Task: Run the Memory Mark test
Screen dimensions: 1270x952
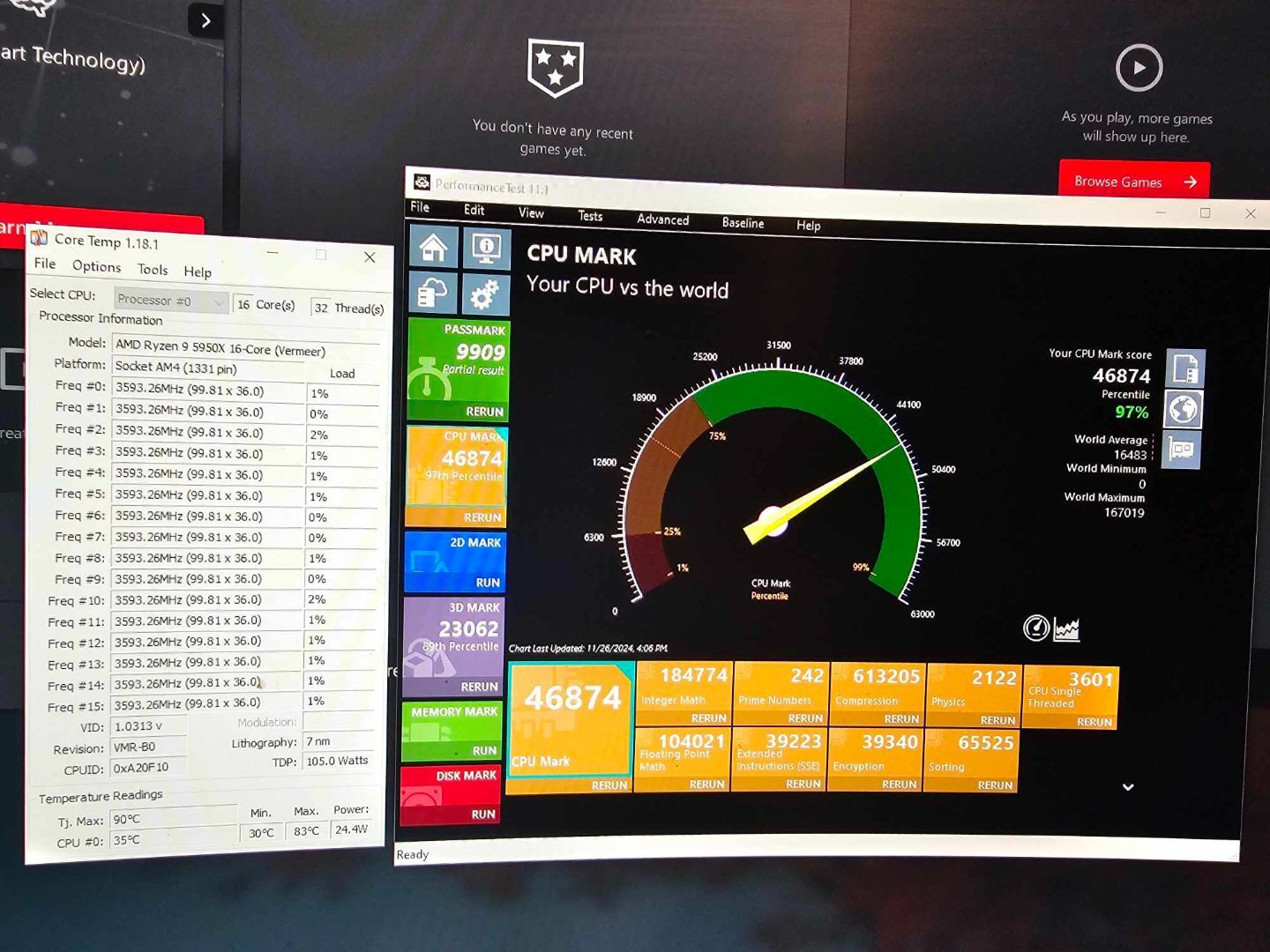Action: (x=484, y=751)
